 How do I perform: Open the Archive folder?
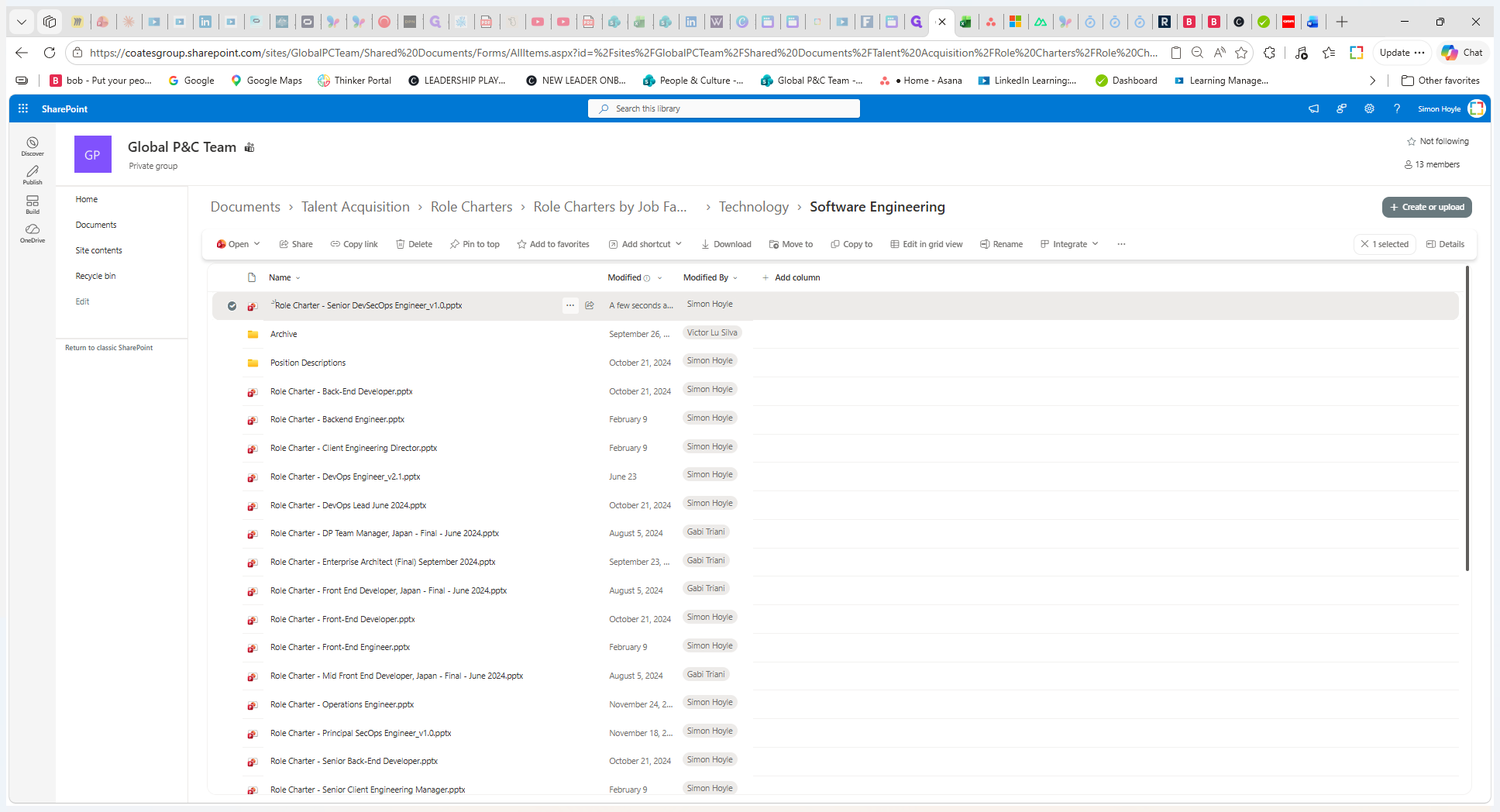[x=284, y=334]
